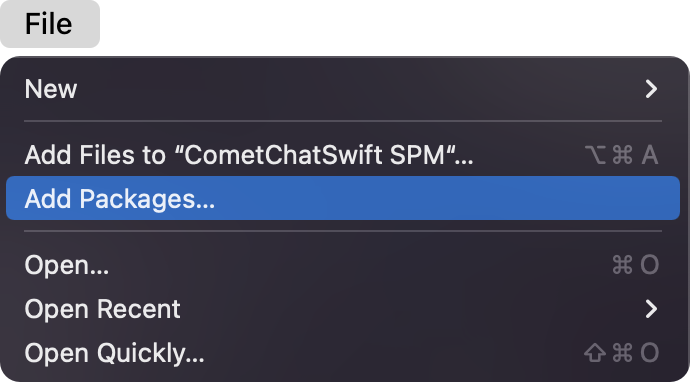The width and height of the screenshot is (690, 382).
Task: Select Add Packages… menu entry
Action: [x=343, y=198]
